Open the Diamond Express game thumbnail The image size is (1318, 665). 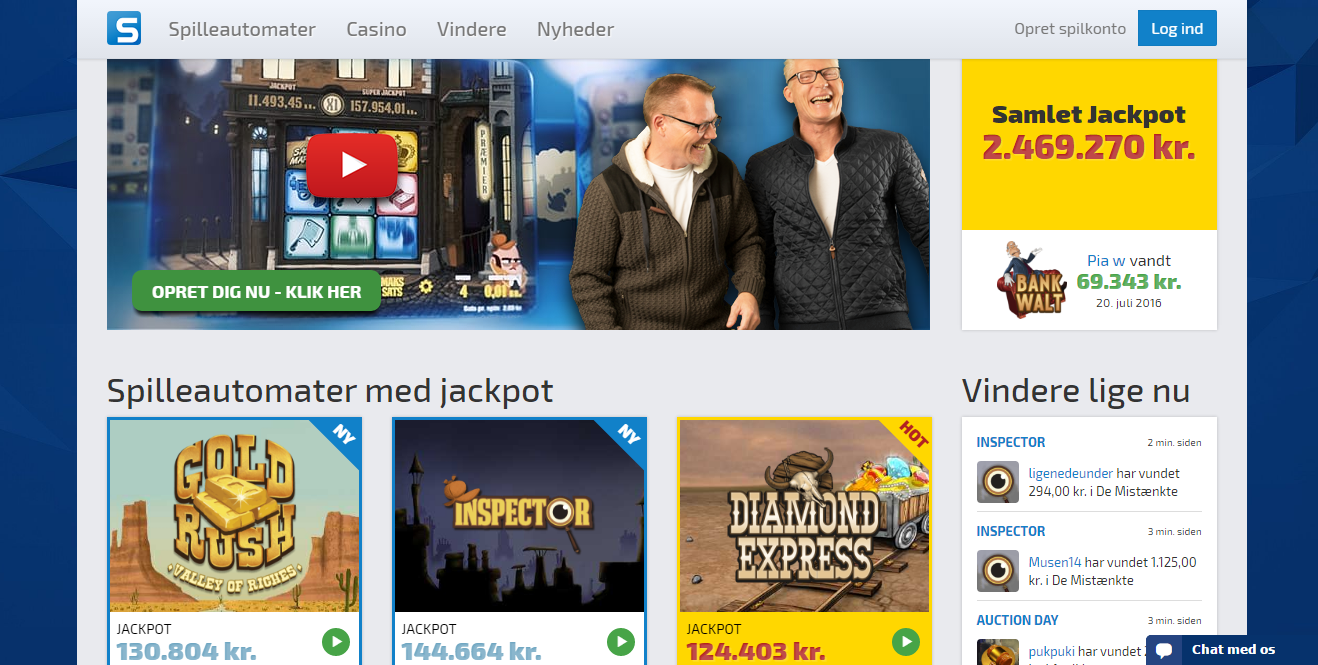(x=804, y=516)
